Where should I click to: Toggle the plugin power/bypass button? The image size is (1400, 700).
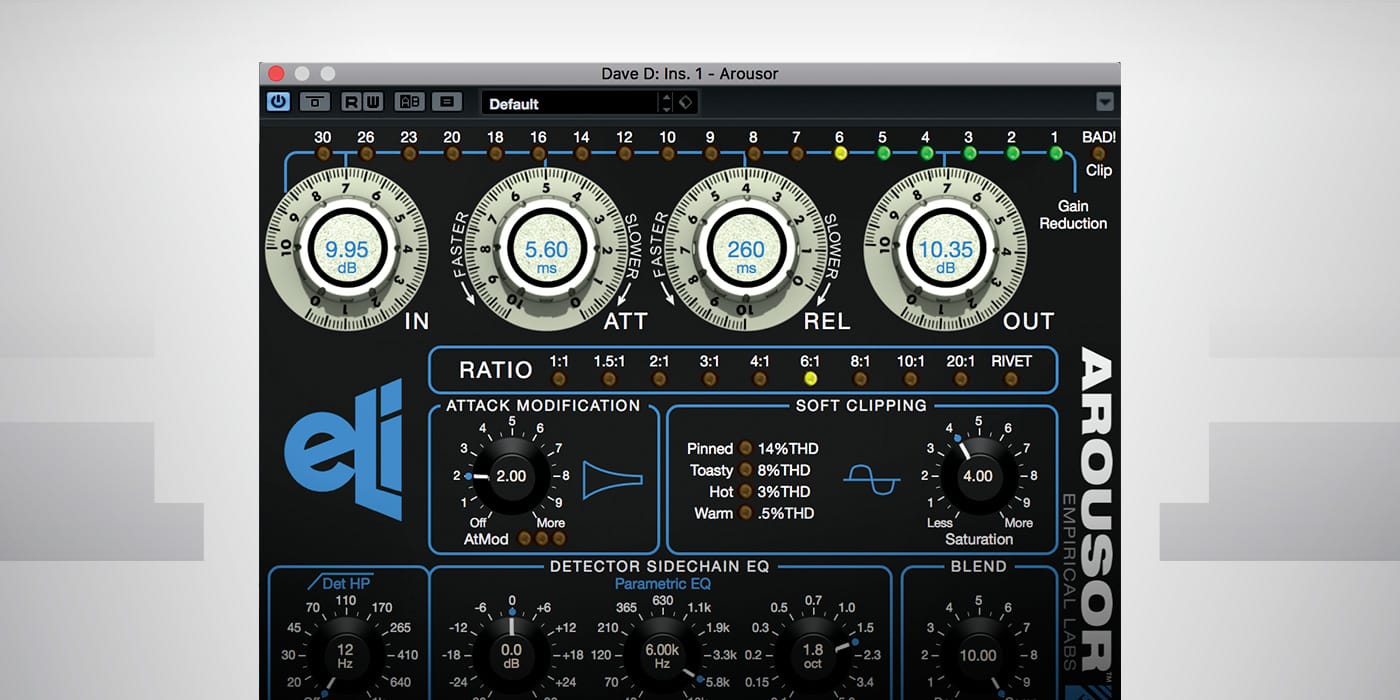point(278,102)
